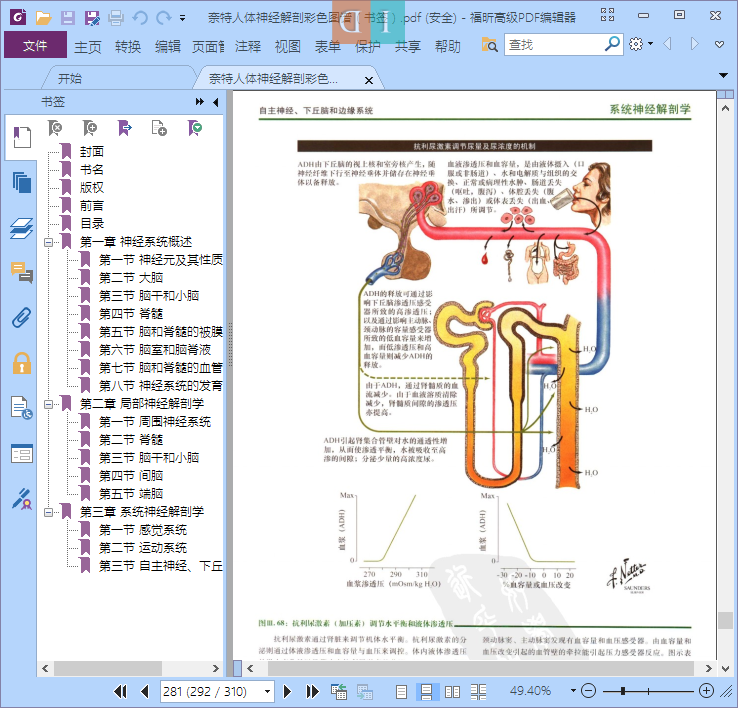Open the Bookmarks sidebar panel icon
The width and height of the screenshot is (738, 708).
[x=22, y=137]
